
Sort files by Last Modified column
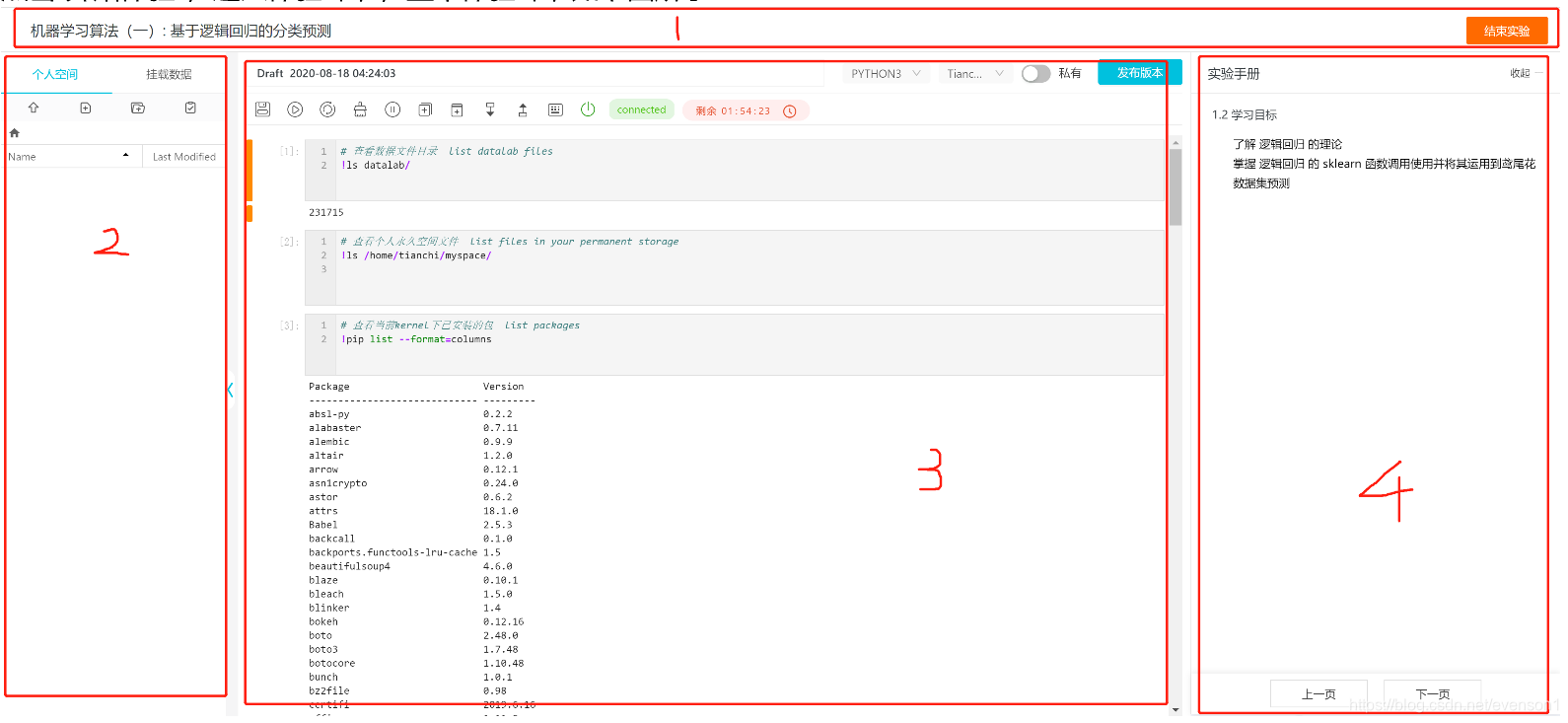click(184, 157)
